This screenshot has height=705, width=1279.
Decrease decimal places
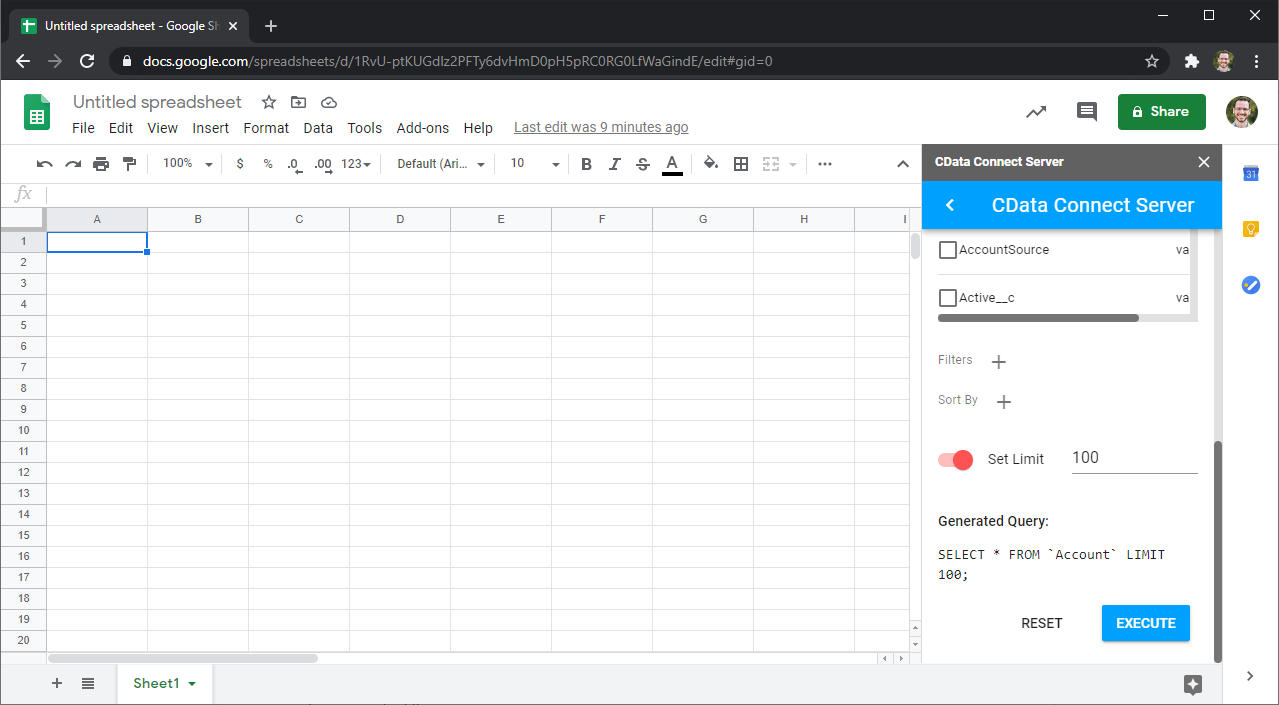295,164
